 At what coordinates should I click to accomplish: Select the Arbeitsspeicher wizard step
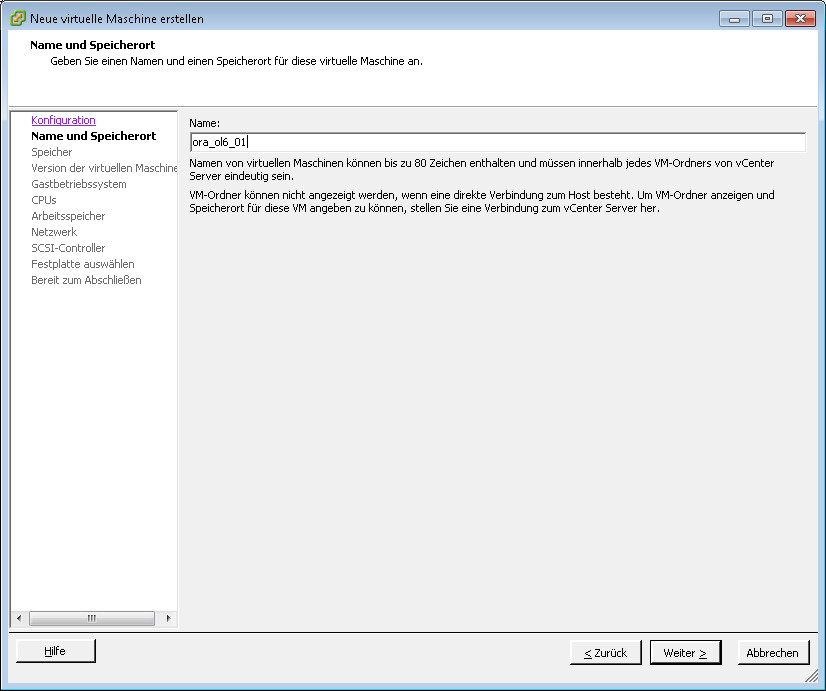point(68,216)
